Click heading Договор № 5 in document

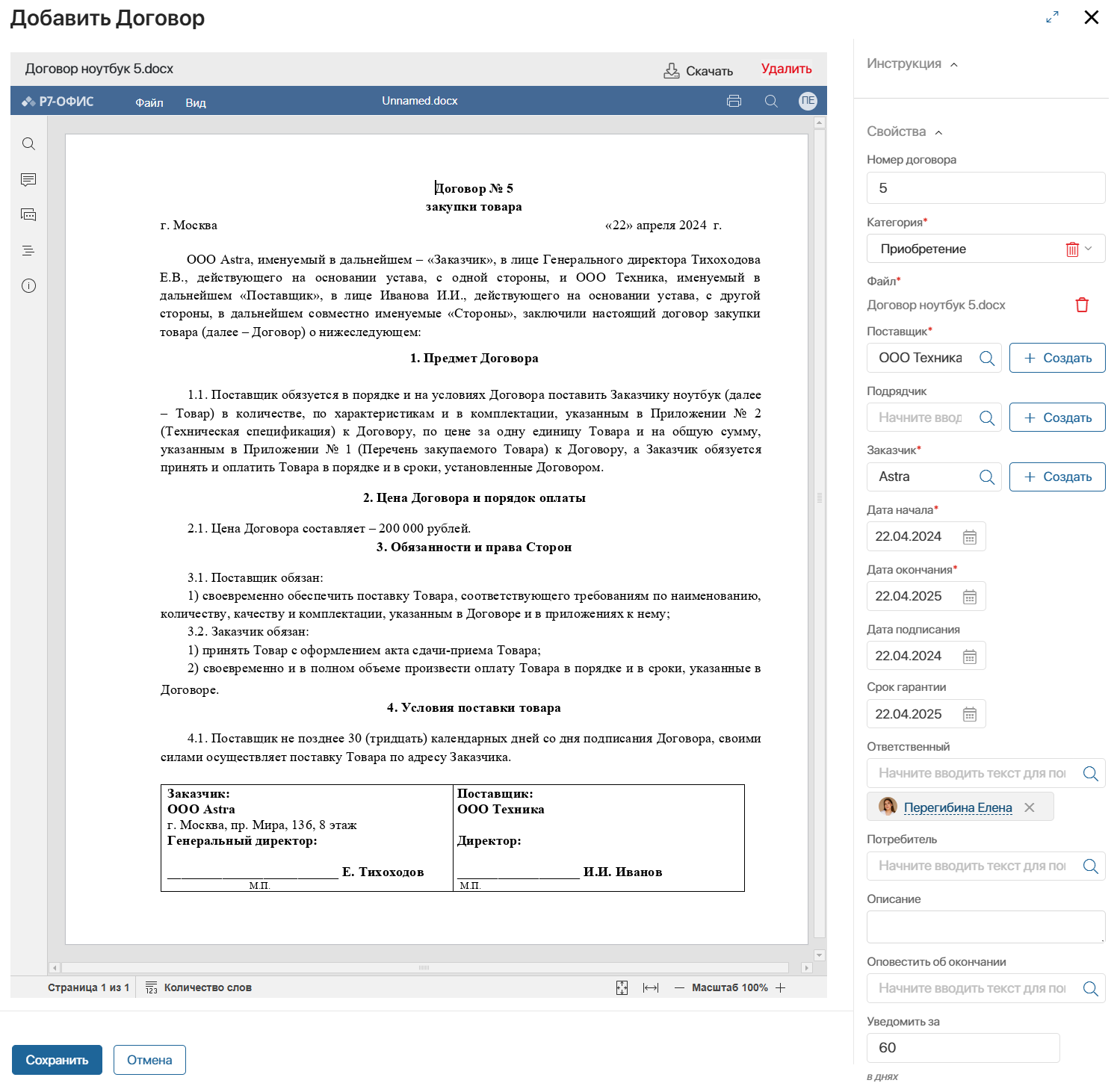(x=474, y=188)
